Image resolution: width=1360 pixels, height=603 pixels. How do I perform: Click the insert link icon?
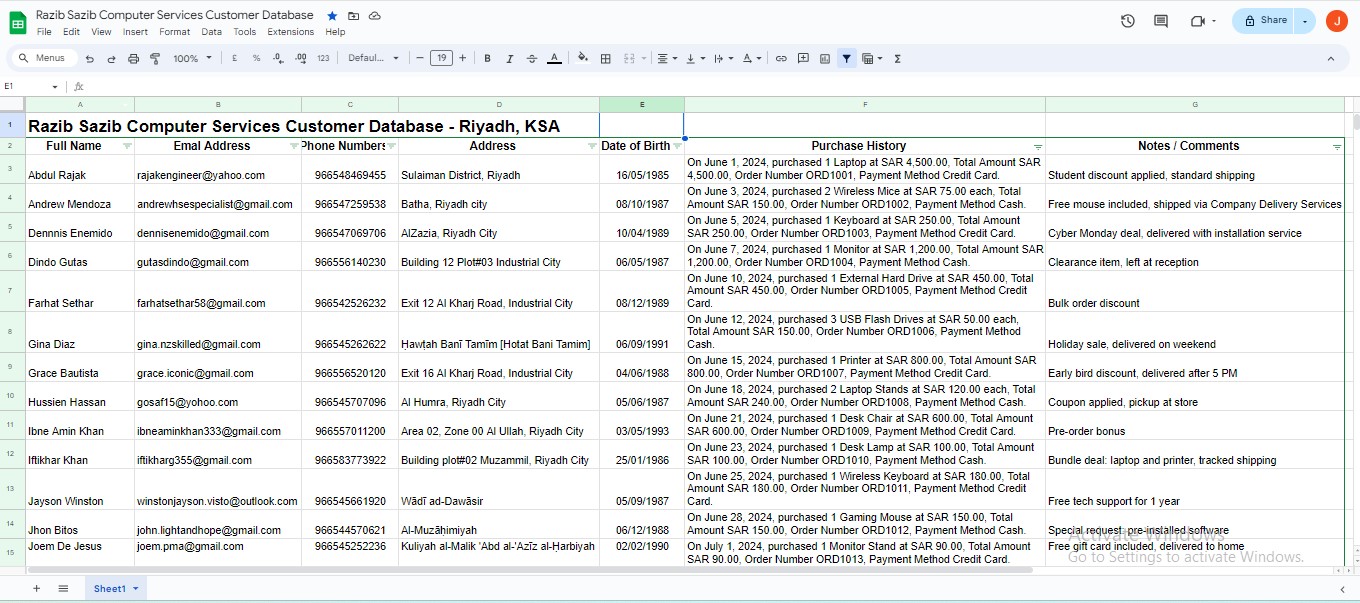coord(781,59)
